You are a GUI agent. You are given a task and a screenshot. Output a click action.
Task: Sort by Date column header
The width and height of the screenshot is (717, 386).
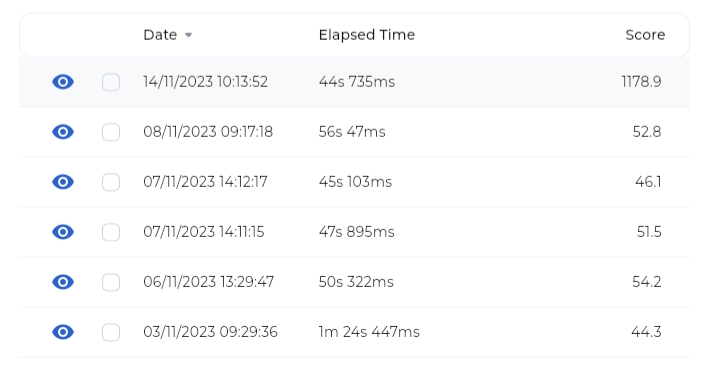tap(160, 35)
